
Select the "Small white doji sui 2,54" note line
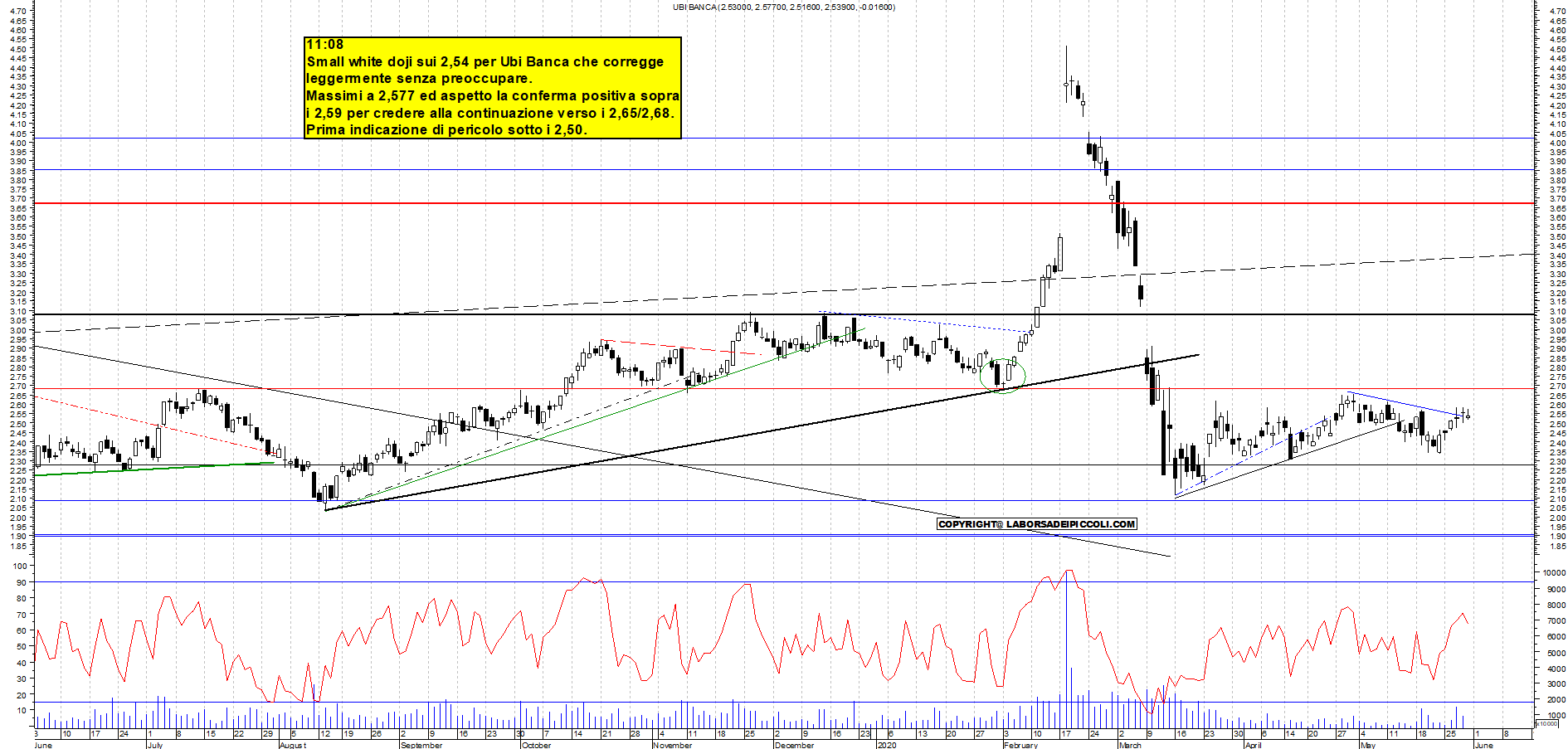[485, 61]
